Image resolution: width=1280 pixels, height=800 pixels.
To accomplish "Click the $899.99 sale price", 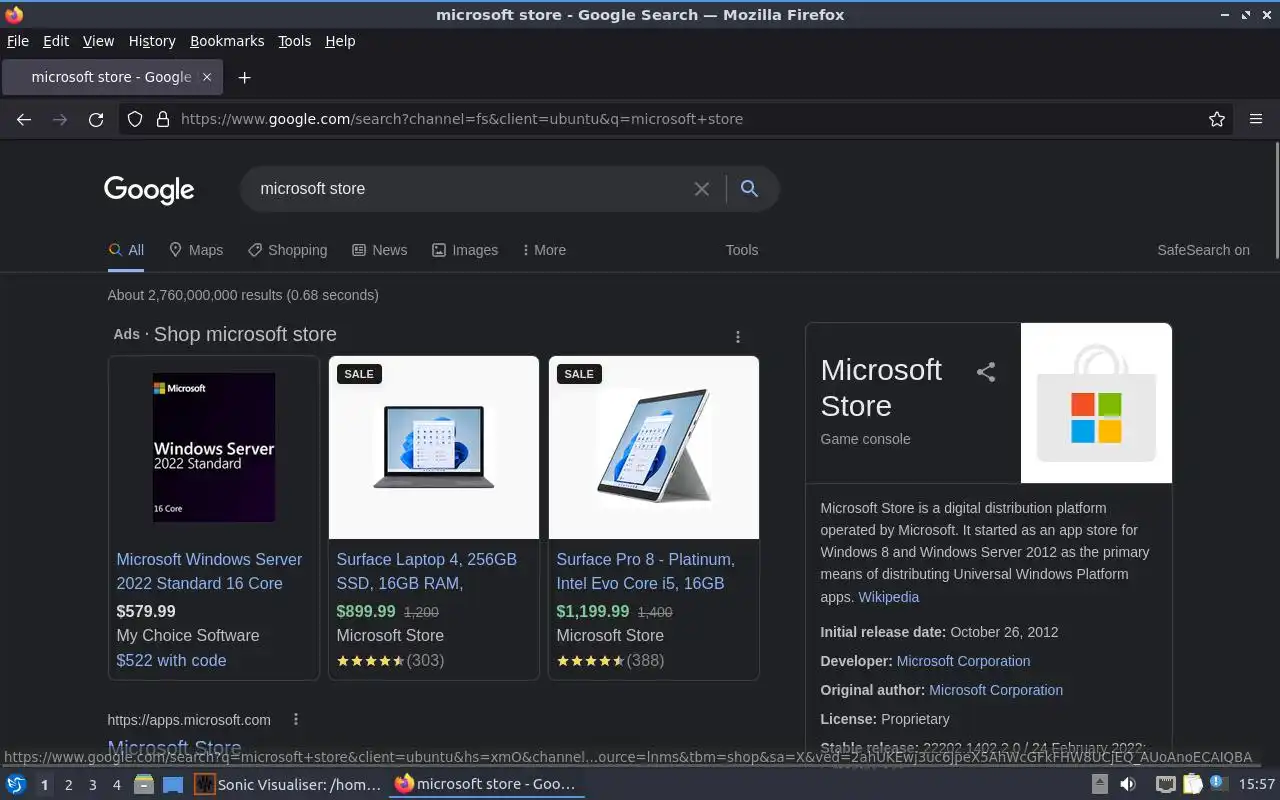I will (366, 611).
